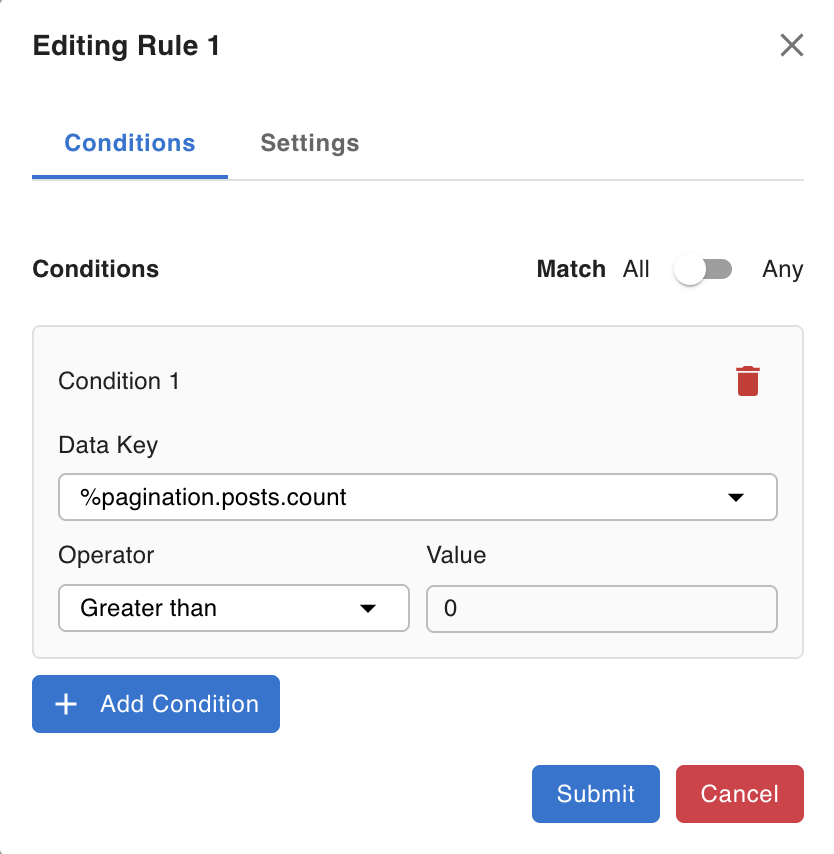Select the 'All' match option label
The image size is (834, 854).
coord(636,269)
